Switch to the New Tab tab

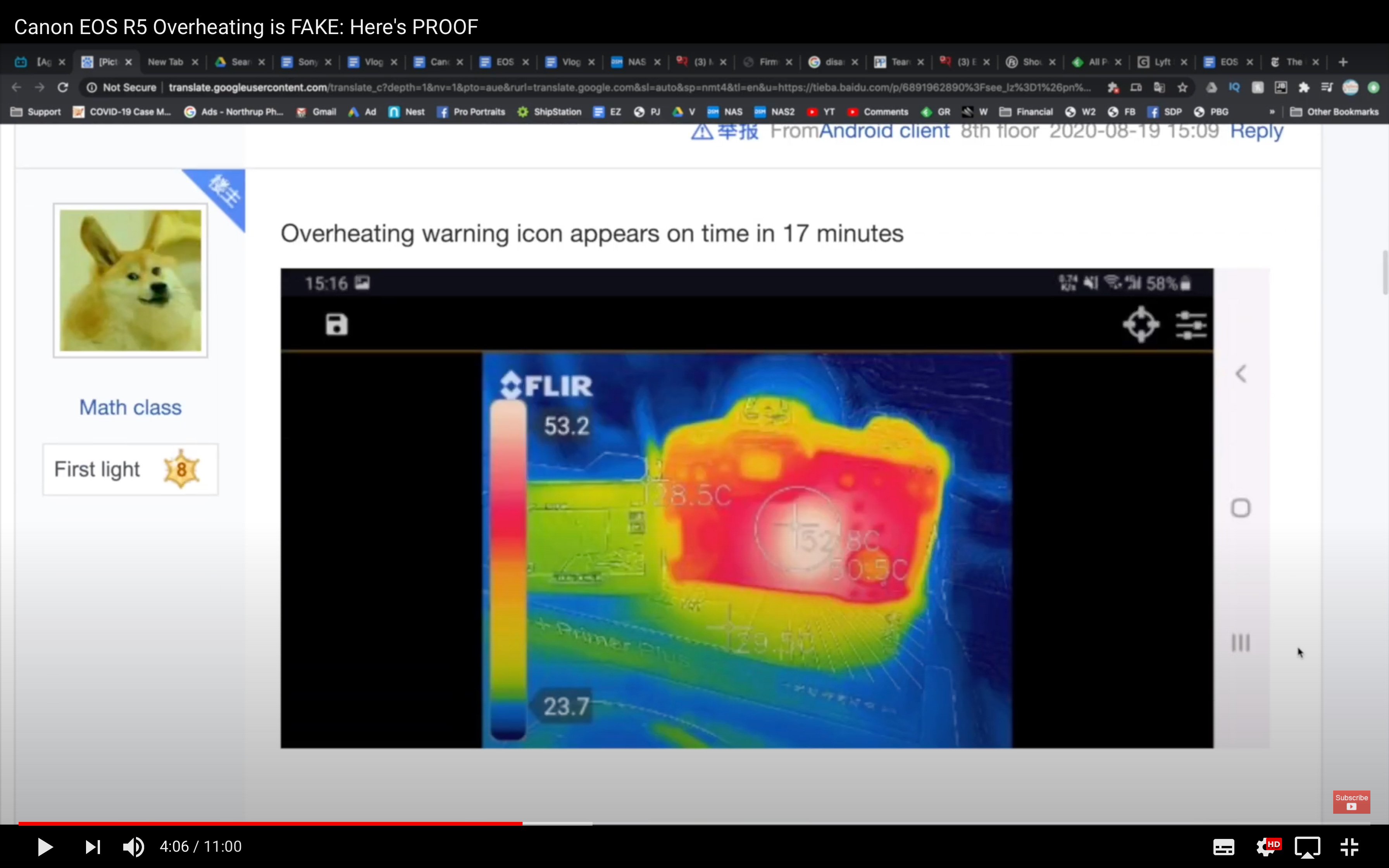coord(165,62)
